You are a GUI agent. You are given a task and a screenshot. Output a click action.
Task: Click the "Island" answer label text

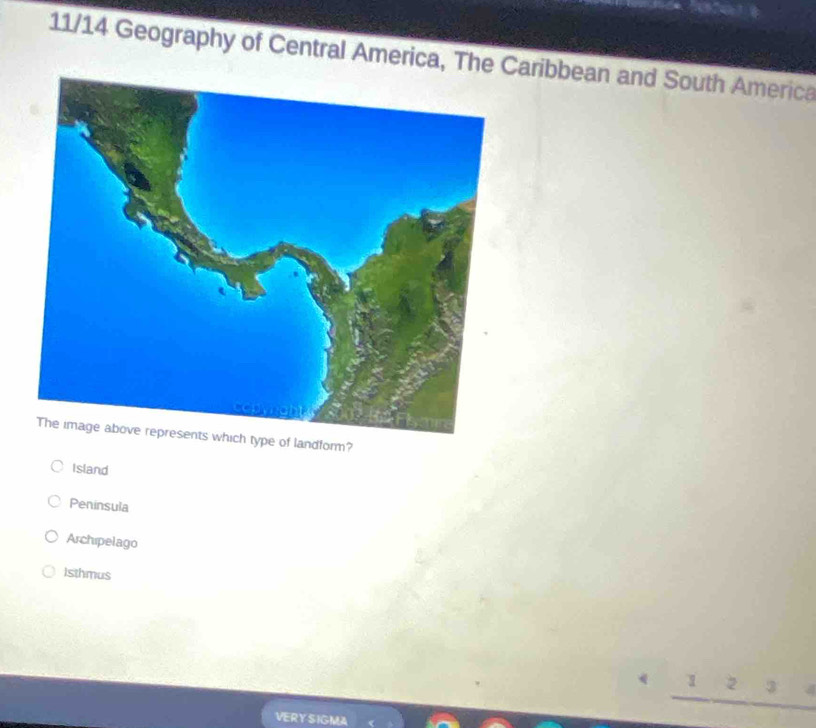[90, 469]
